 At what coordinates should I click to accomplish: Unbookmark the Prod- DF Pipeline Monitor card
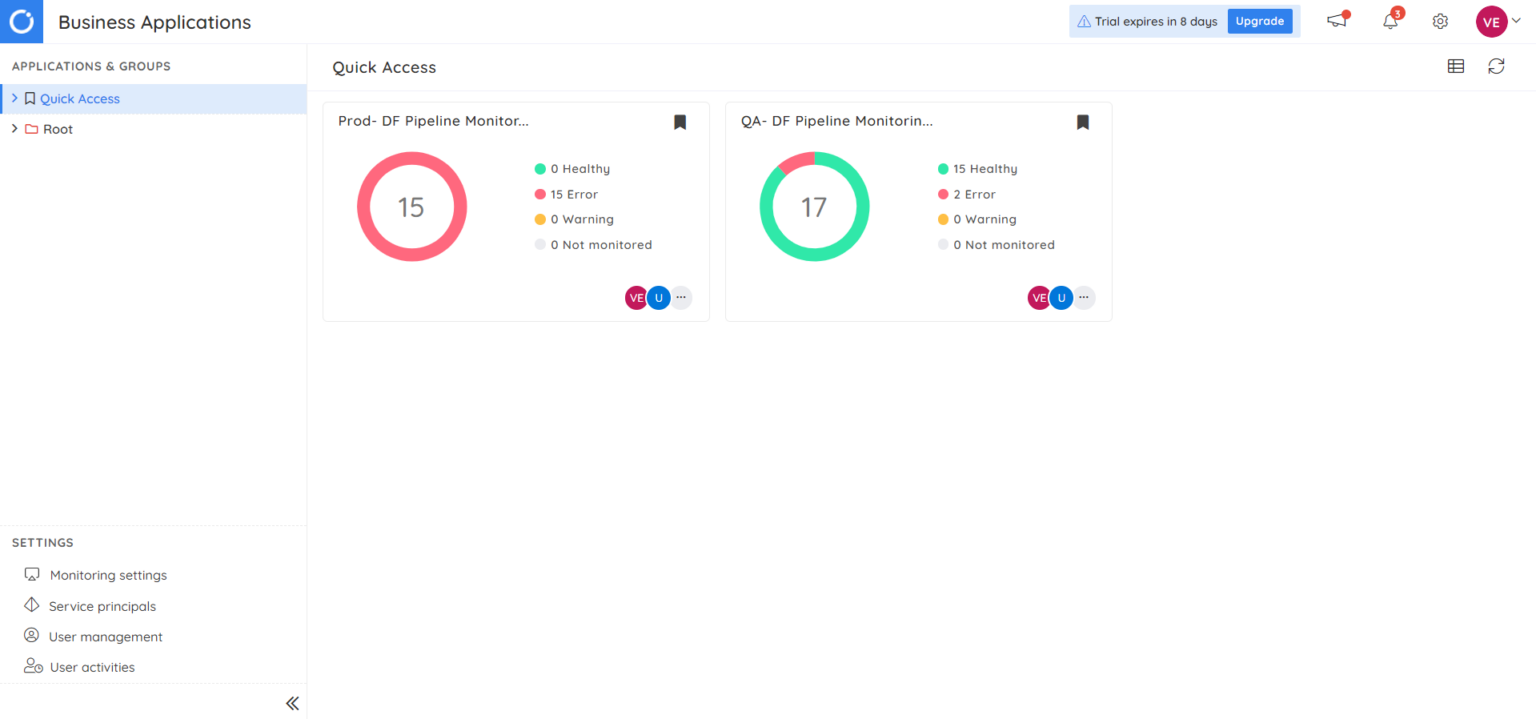click(680, 121)
